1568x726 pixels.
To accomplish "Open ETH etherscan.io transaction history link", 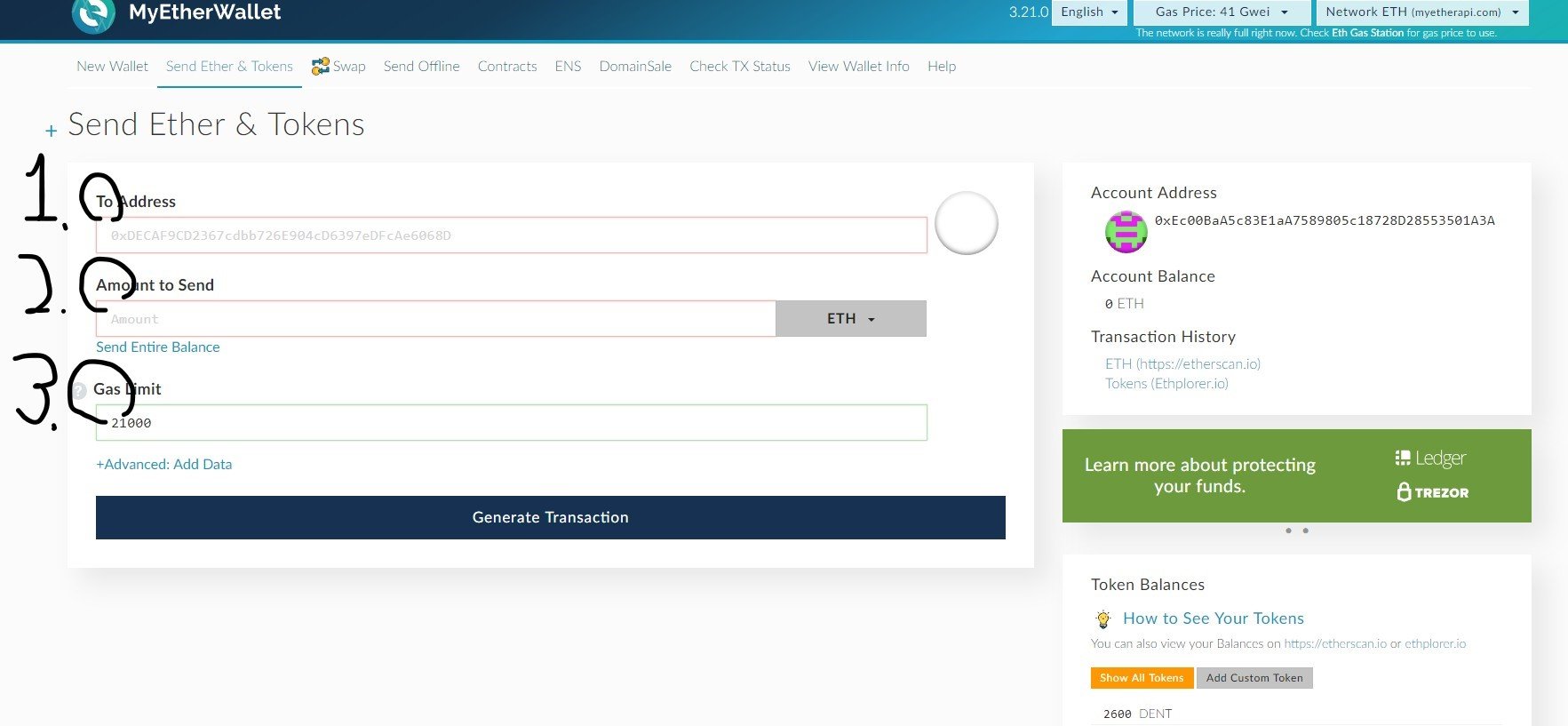I will tap(1182, 364).
